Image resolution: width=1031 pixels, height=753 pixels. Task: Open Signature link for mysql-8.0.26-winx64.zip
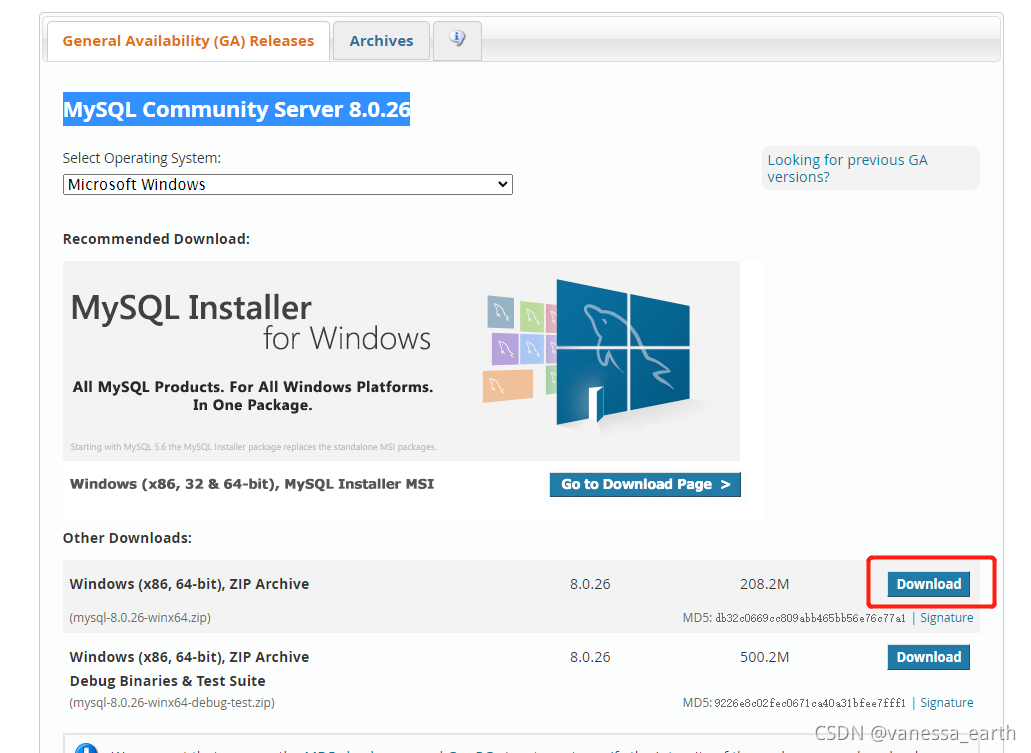pyautogui.click(x=946, y=618)
